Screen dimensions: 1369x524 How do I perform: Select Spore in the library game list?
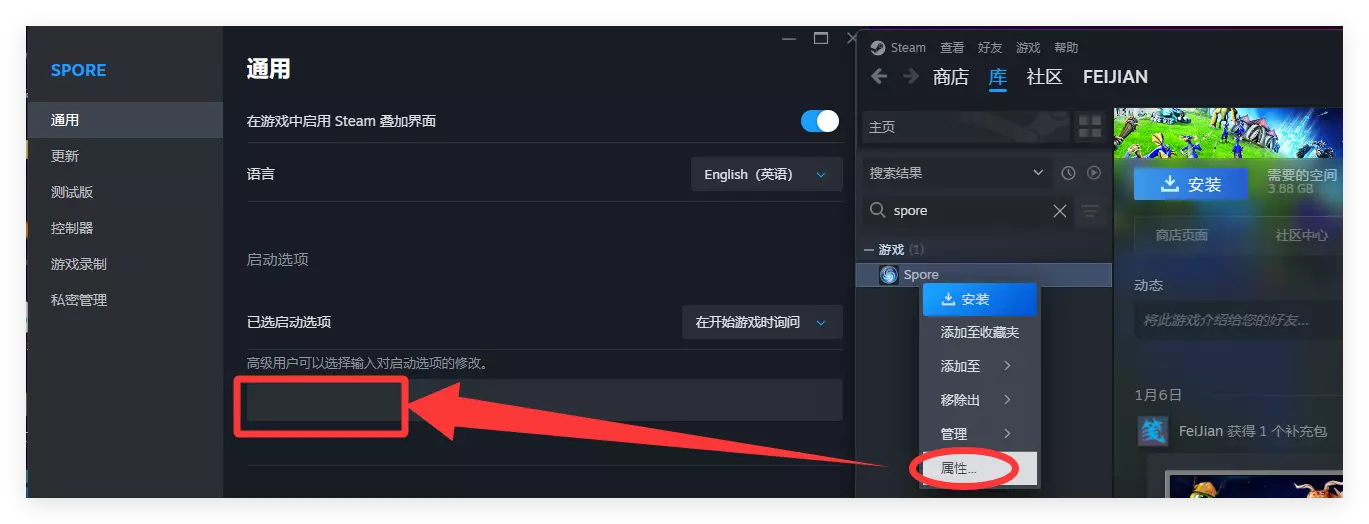[x=985, y=274]
